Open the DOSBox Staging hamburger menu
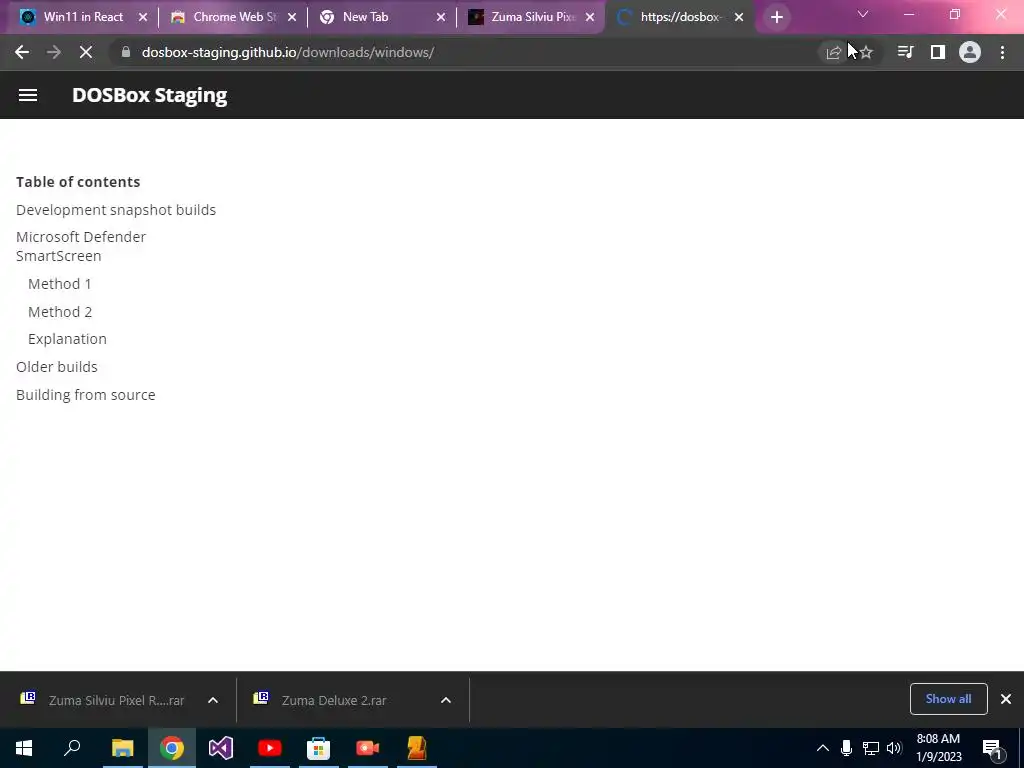1024x768 pixels. click(27, 95)
